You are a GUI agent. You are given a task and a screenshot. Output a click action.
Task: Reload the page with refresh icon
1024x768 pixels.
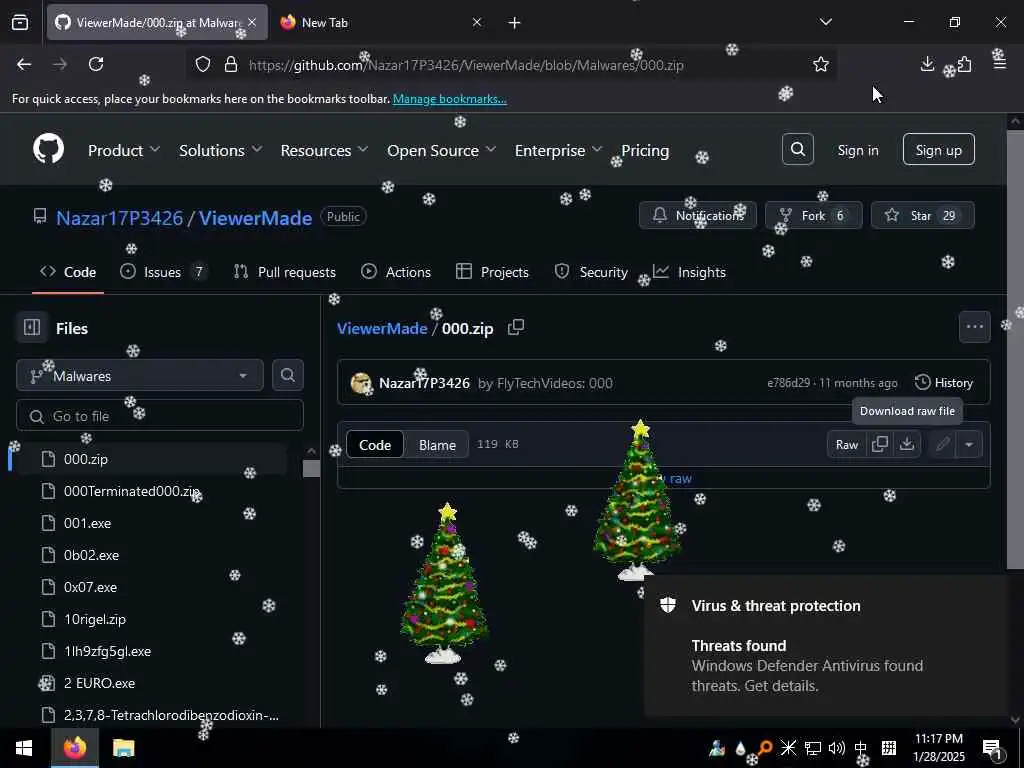point(96,64)
